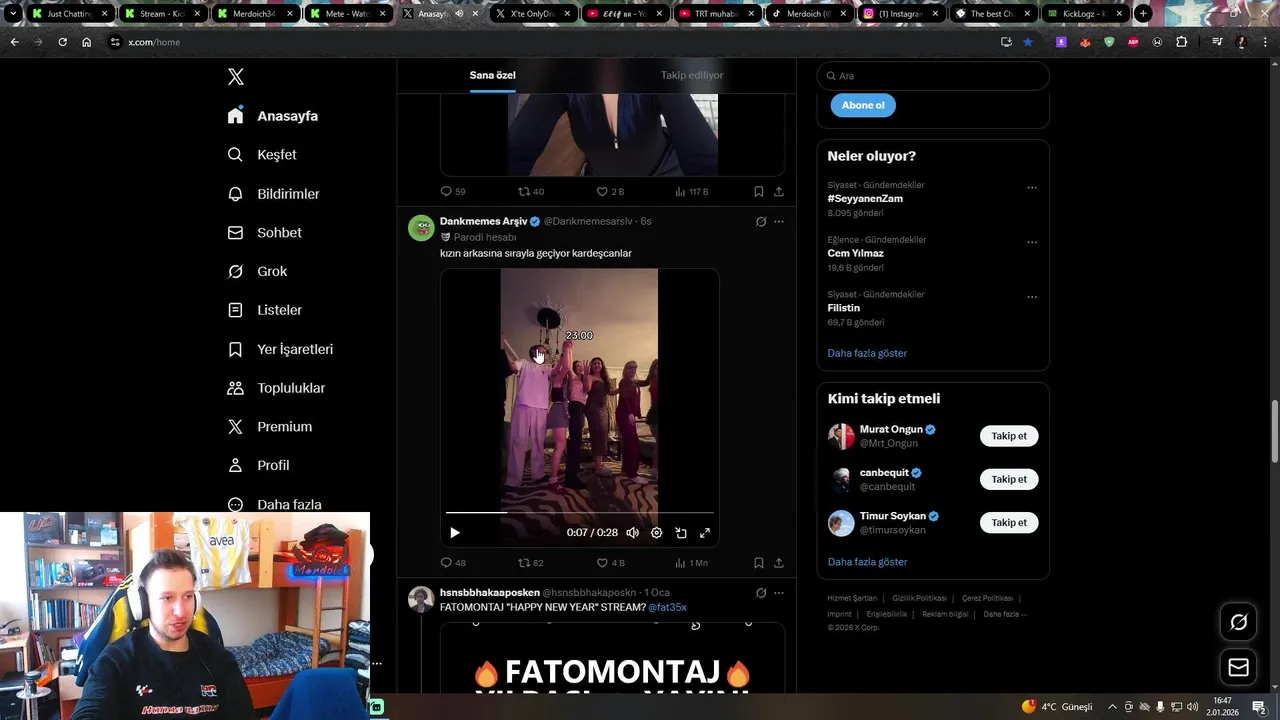1280x720 pixels.
Task: Open the floating messages envelope button
Action: click(x=1238, y=667)
